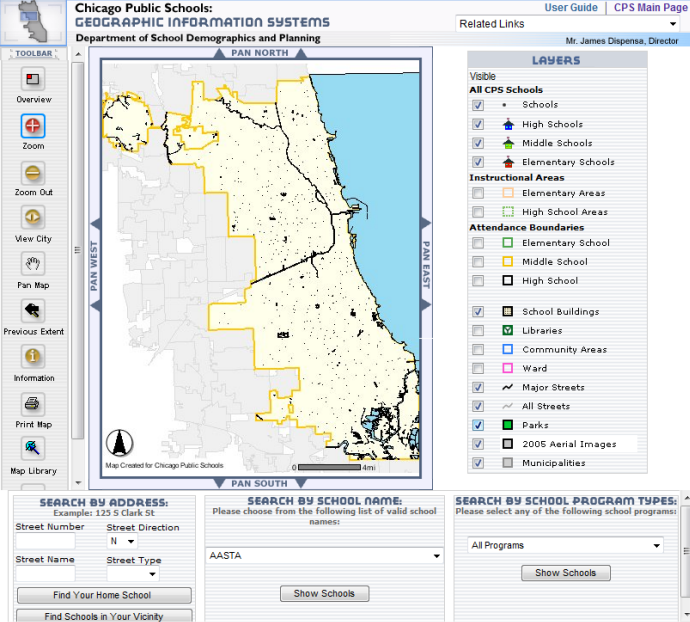Enable the High School Areas checkbox

coord(478,212)
